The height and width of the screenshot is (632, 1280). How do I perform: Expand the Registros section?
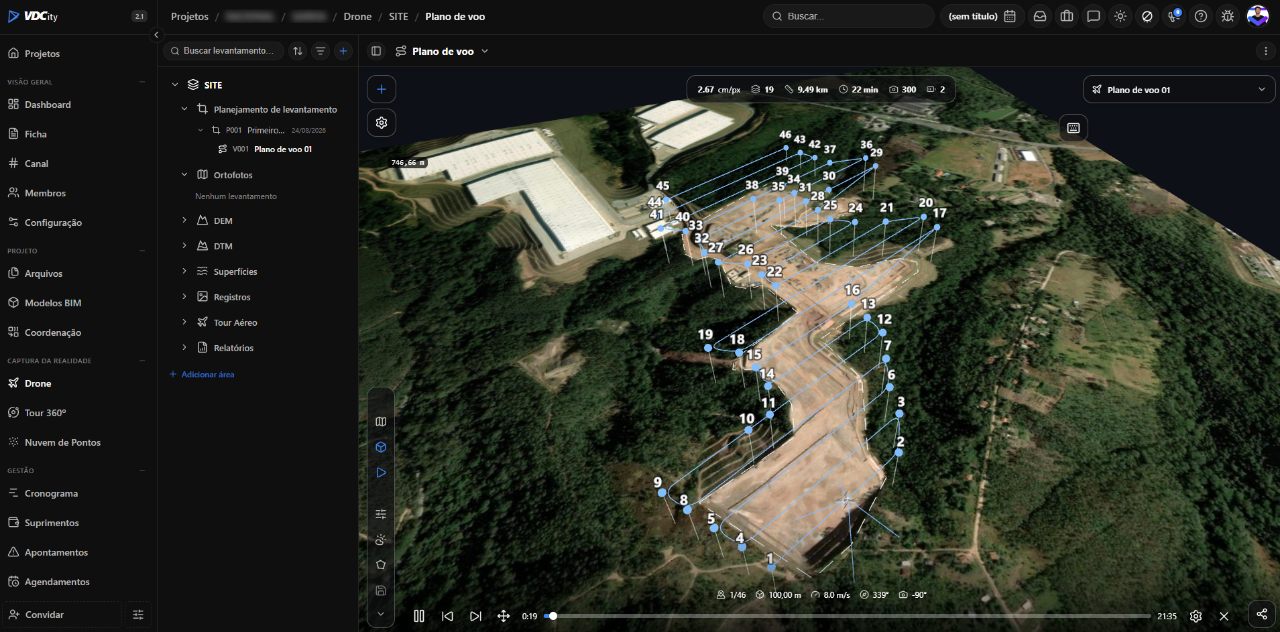pos(185,297)
